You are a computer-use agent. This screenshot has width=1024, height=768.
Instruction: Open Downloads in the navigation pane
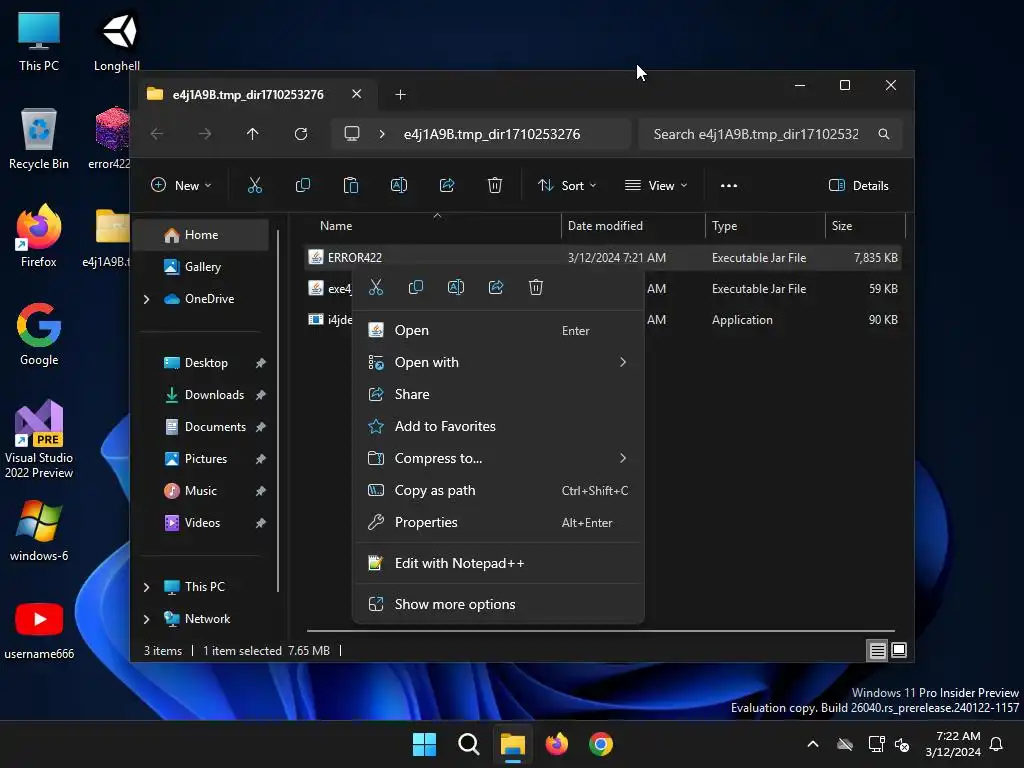point(201,395)
